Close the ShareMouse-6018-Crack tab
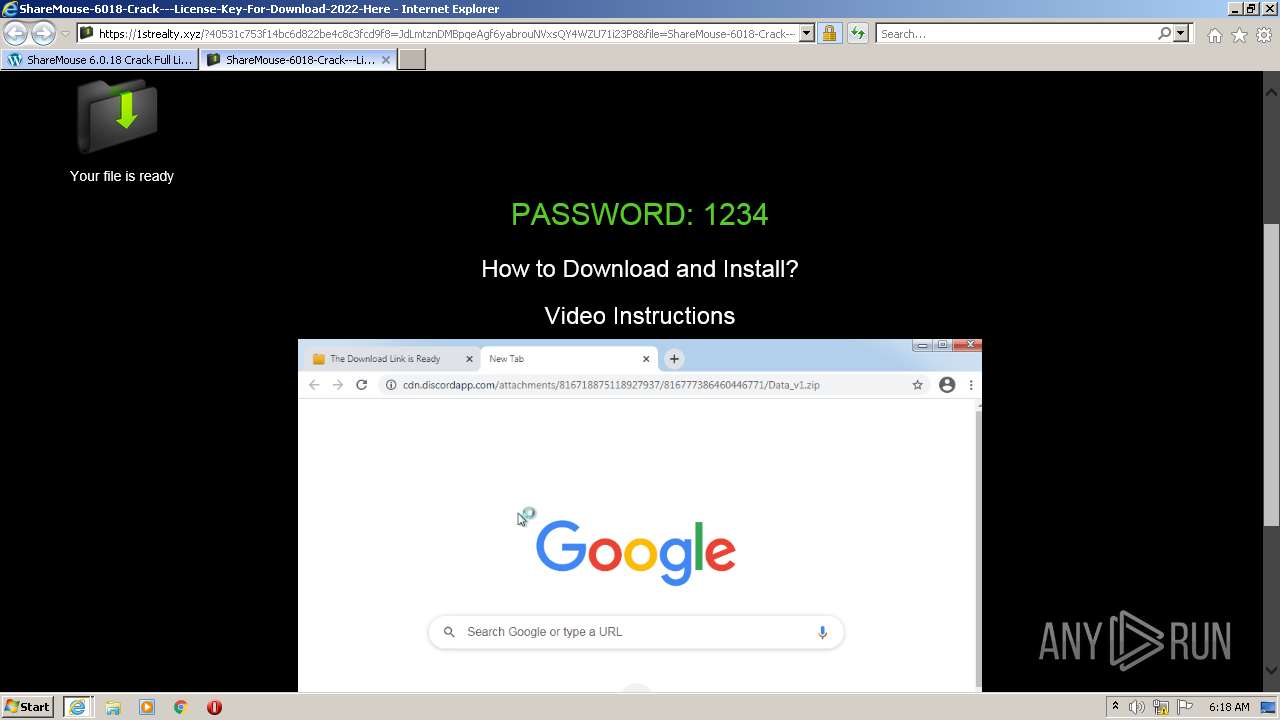 click(x=386, y=60)
